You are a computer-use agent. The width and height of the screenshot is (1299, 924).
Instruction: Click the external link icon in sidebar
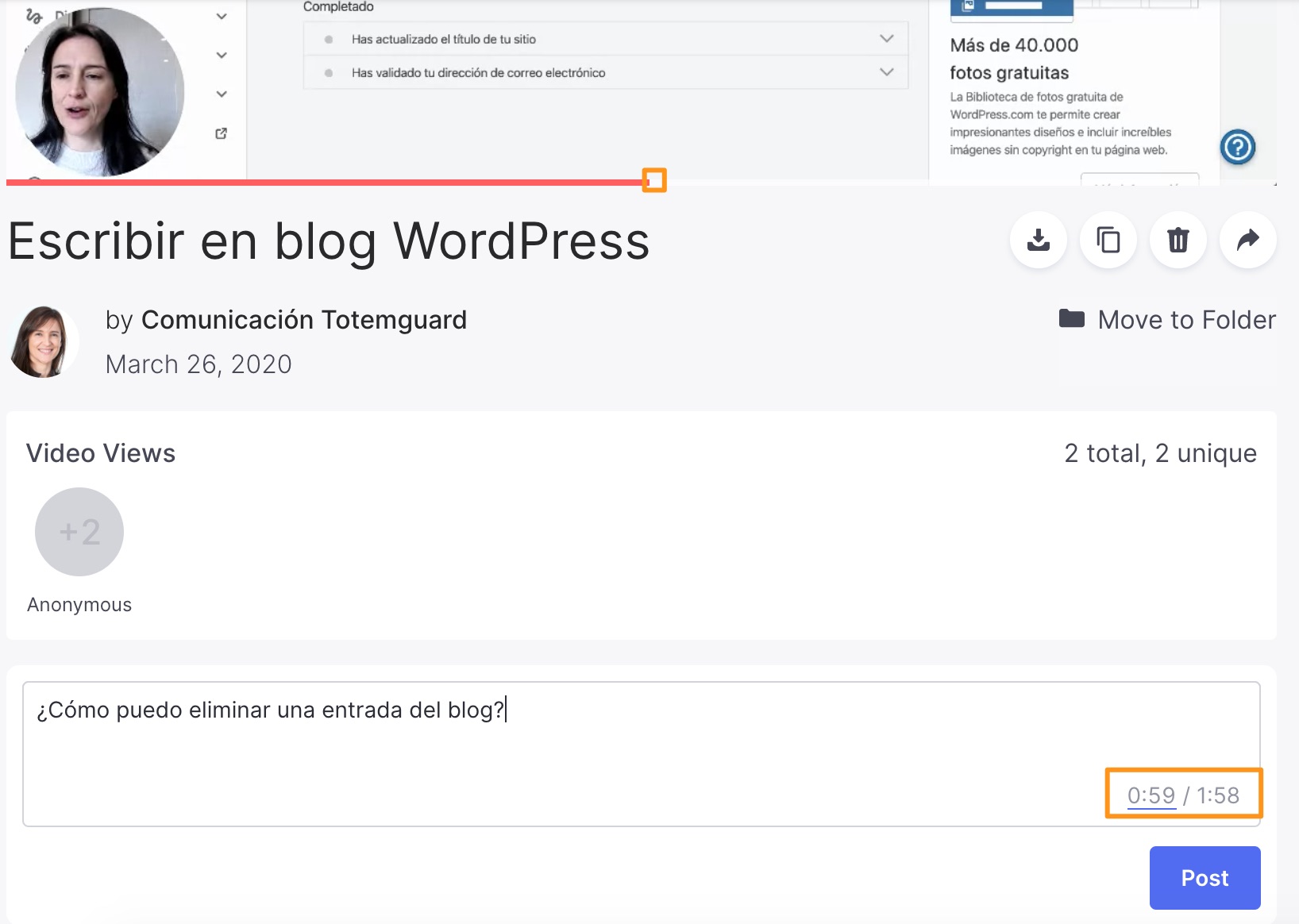pos(222,133)
